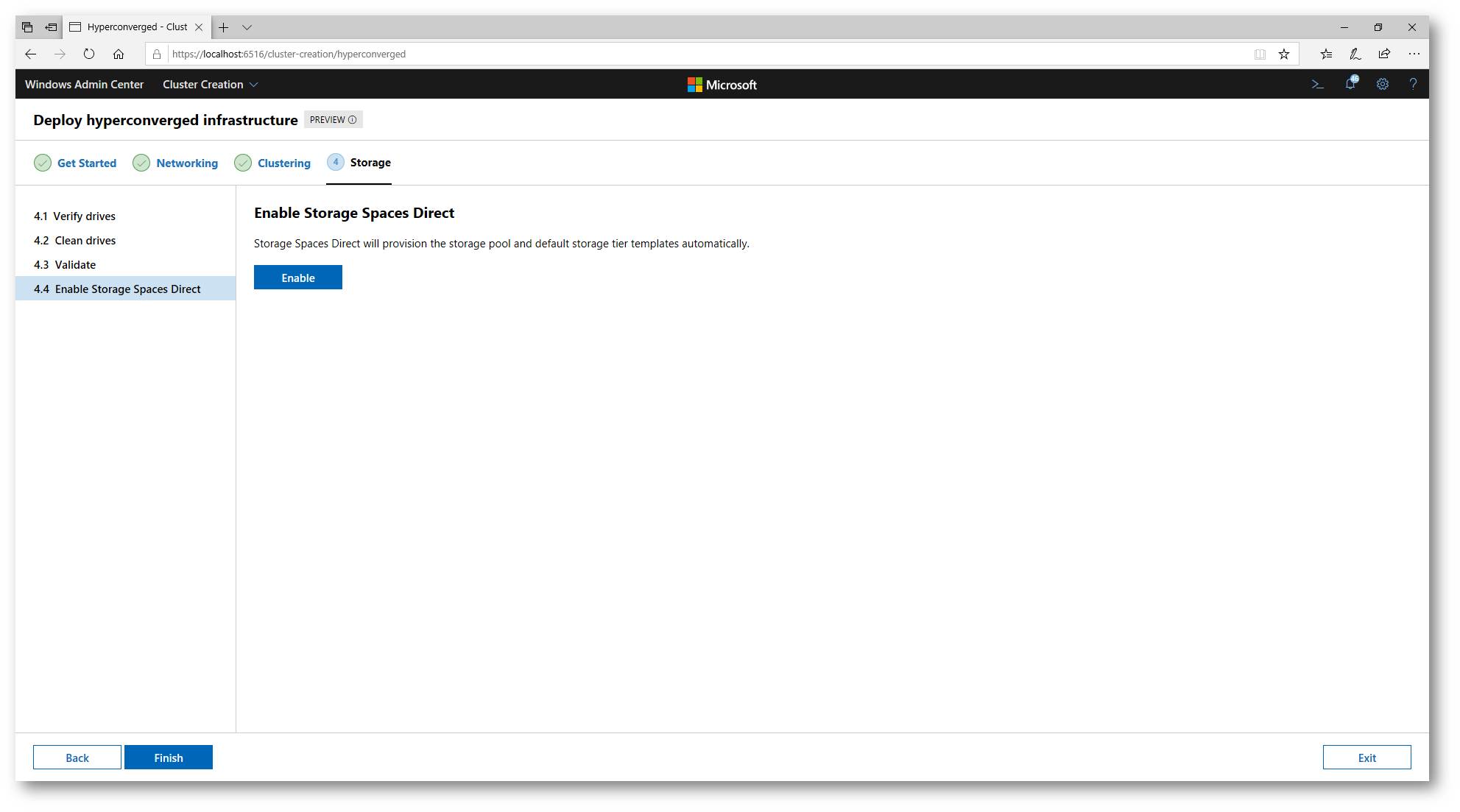Add page to favorites star

(x=1284, y=54)
